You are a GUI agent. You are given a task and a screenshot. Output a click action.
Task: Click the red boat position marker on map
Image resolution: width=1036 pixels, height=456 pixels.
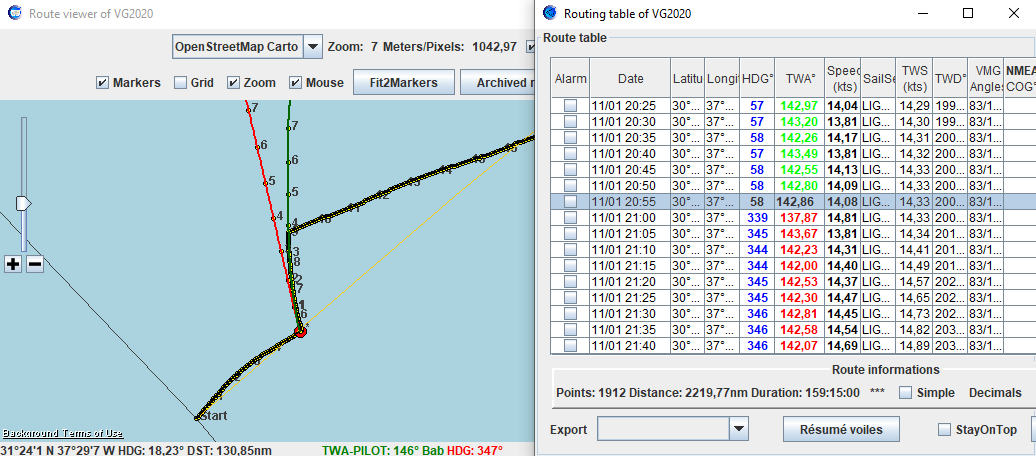pos(299,330)
